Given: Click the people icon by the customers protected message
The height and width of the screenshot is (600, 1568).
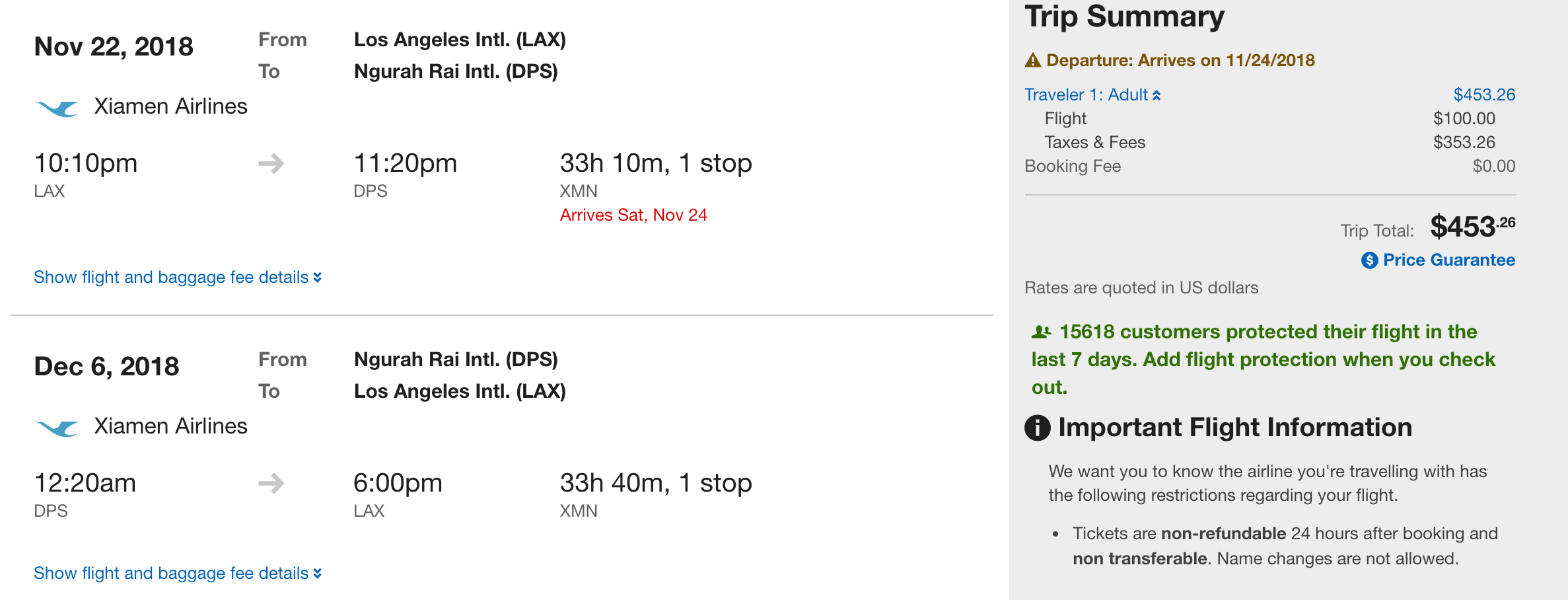Looking at the screenshot, I should [x=1042, y=332].
